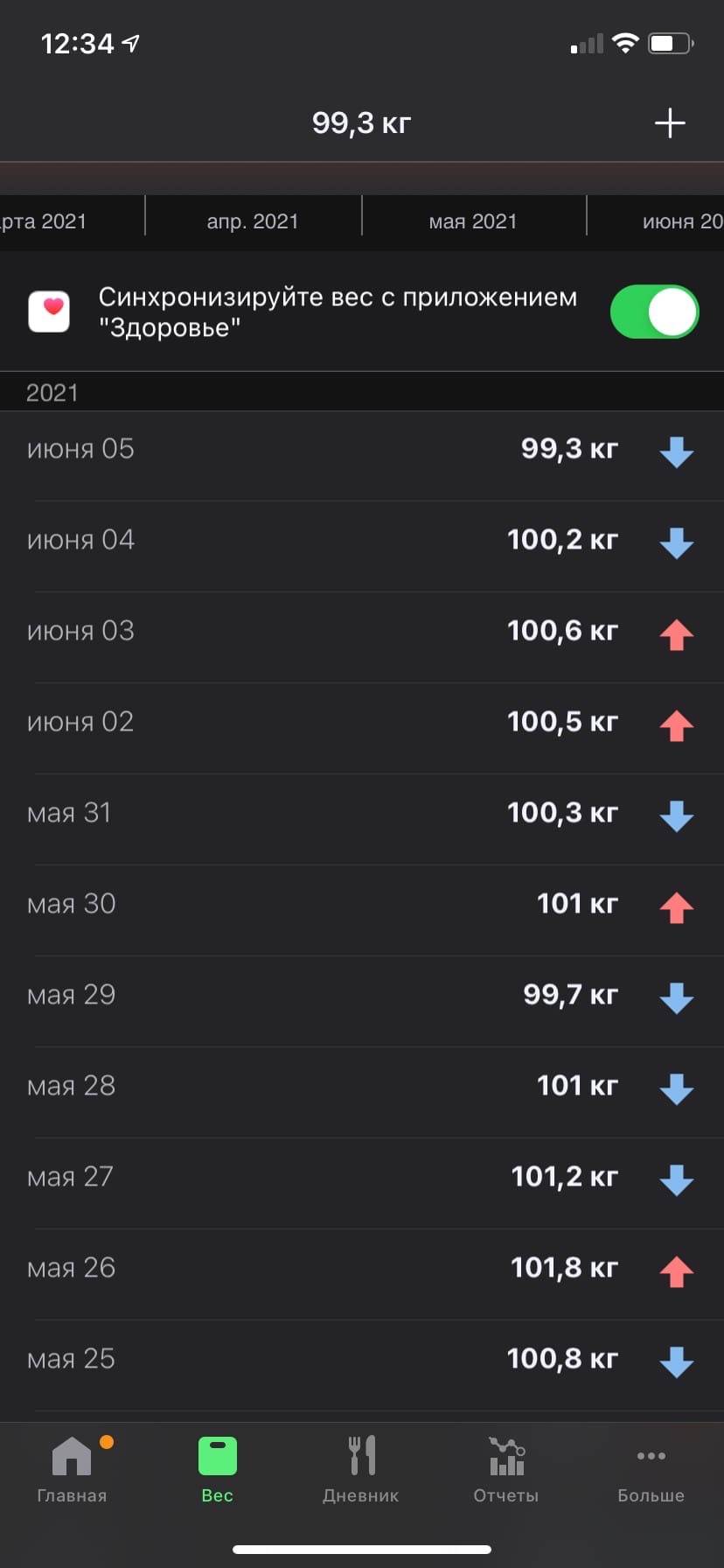Tap the plus icon to add weight

(x=670, y=123)
